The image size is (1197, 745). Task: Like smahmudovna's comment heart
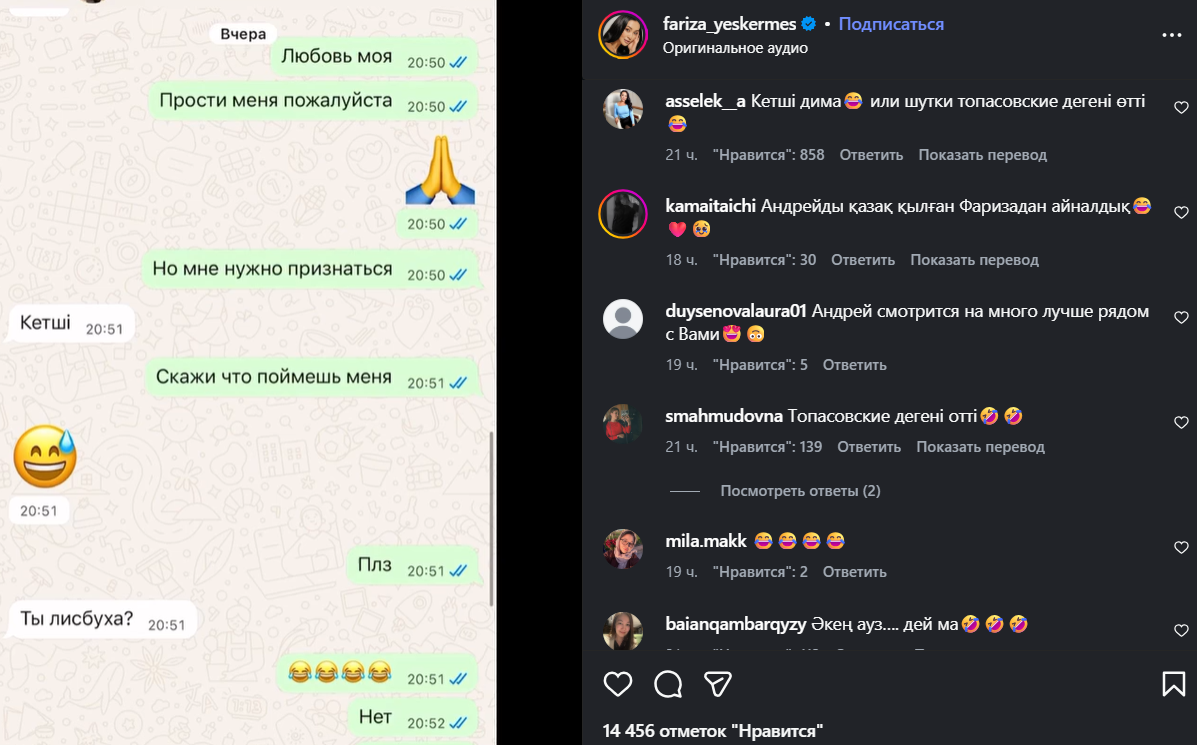1181,422
